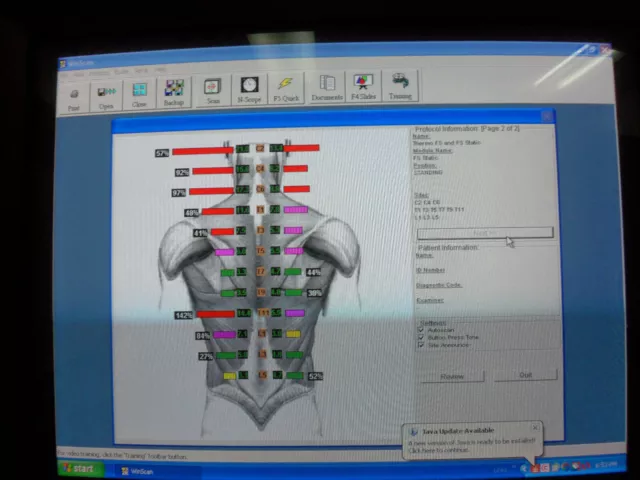Click the T5 vertebra label
Screen dimensions: 640x480
260,251
